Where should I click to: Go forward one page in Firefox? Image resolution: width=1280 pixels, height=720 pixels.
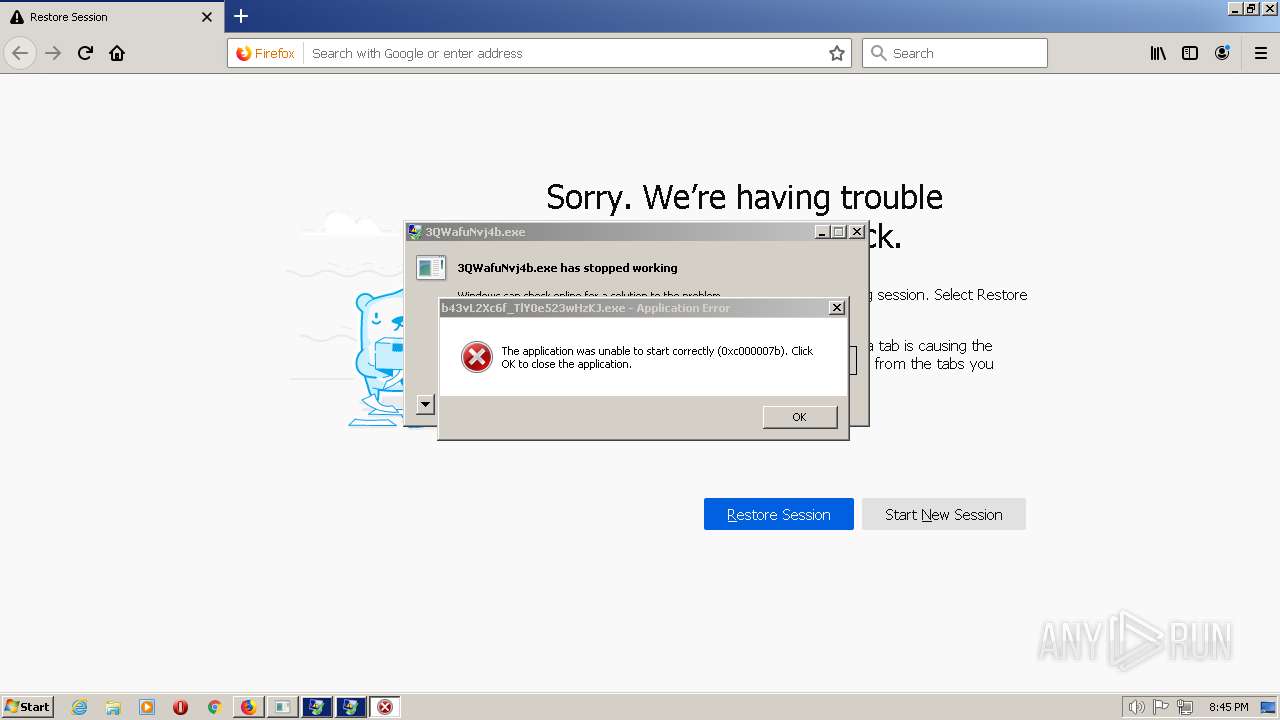[x=53, y=53]
